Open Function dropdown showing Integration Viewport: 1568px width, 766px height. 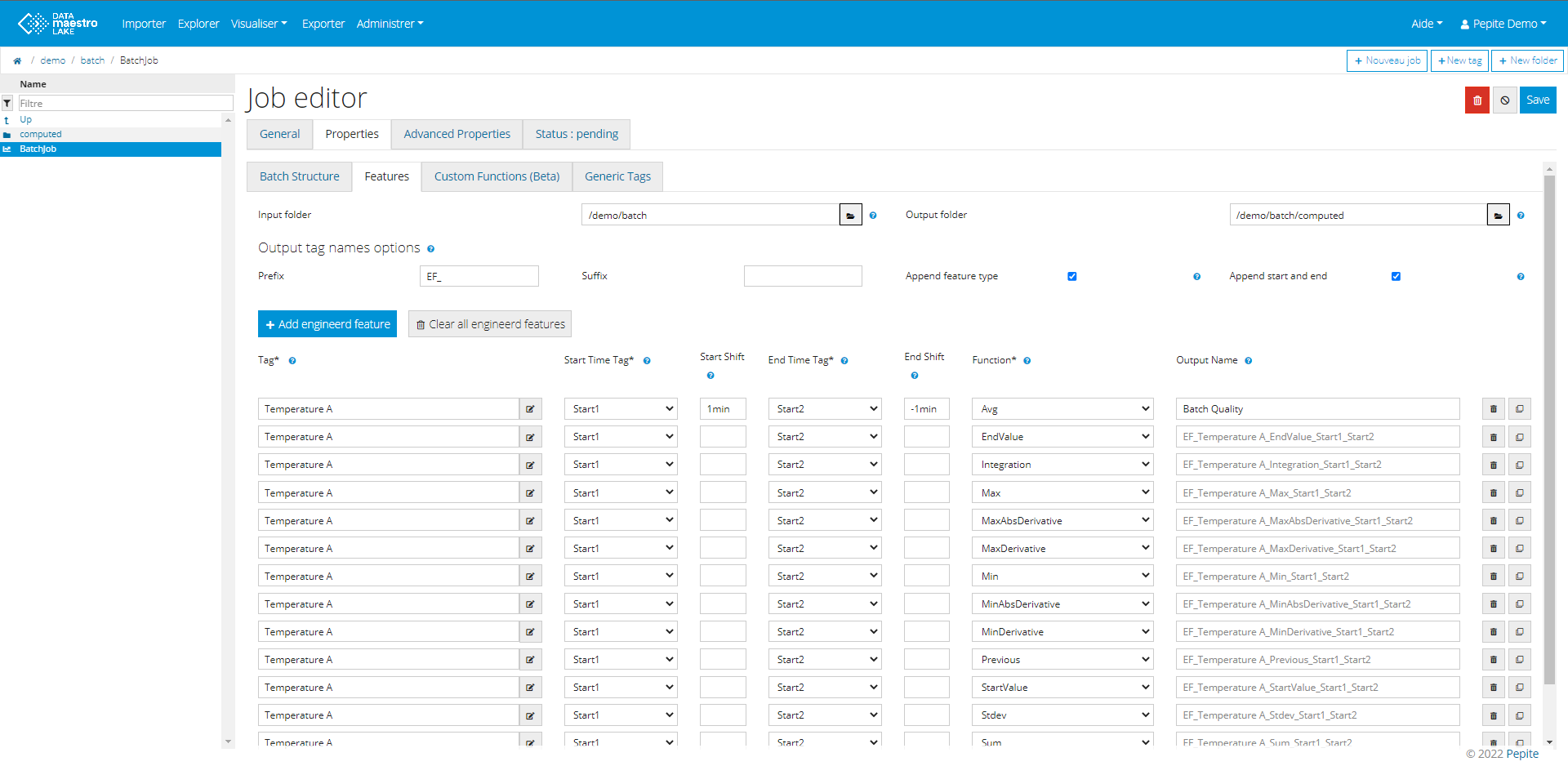pyautogui.click(x=1062, y=465)
